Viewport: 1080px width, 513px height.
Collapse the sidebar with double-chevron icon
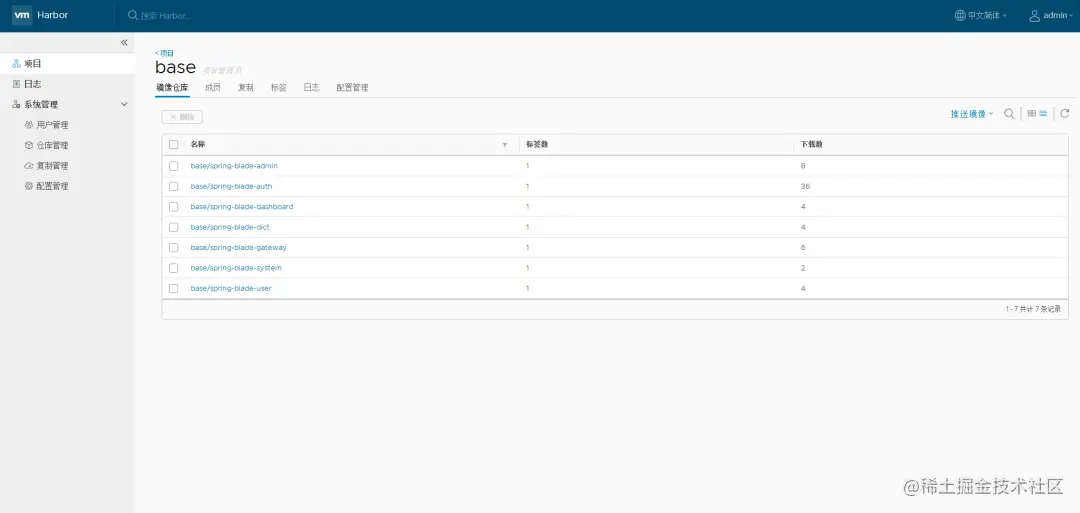[x=124, y=43]
